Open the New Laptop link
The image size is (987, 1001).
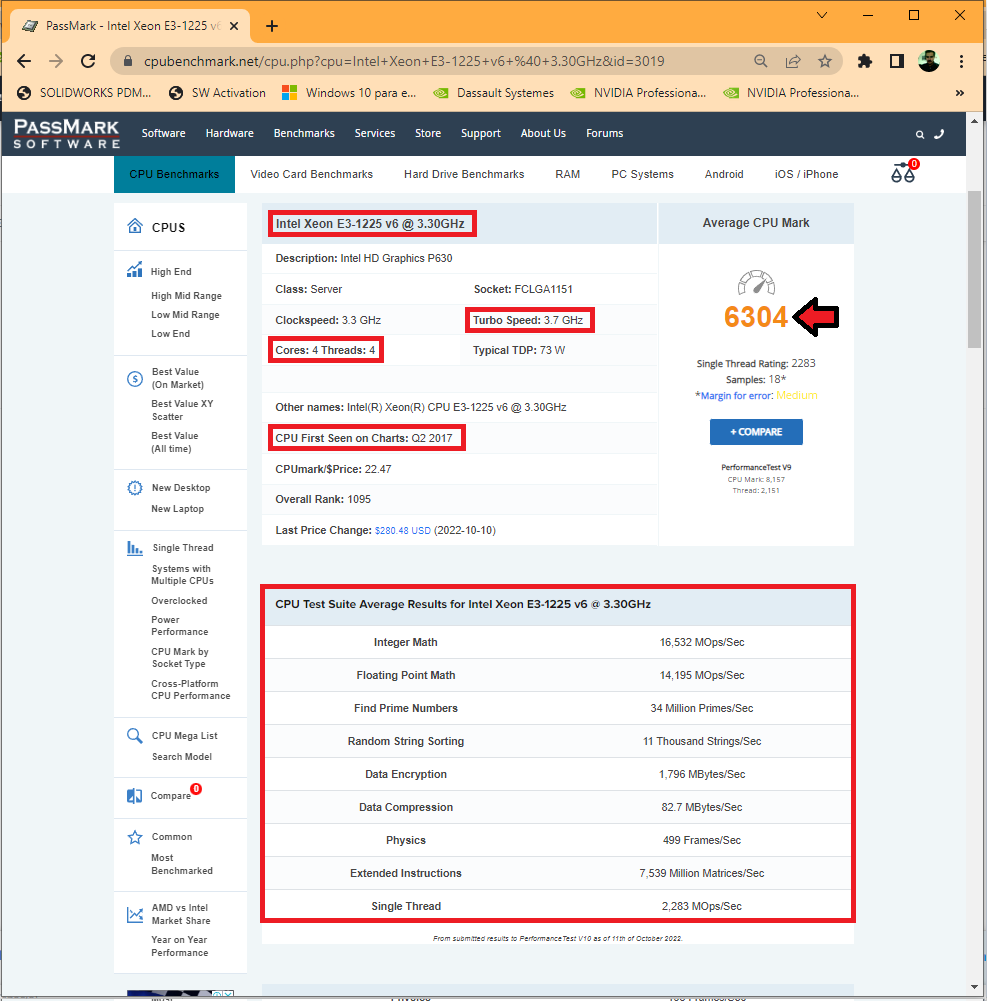tap(177, 509)
